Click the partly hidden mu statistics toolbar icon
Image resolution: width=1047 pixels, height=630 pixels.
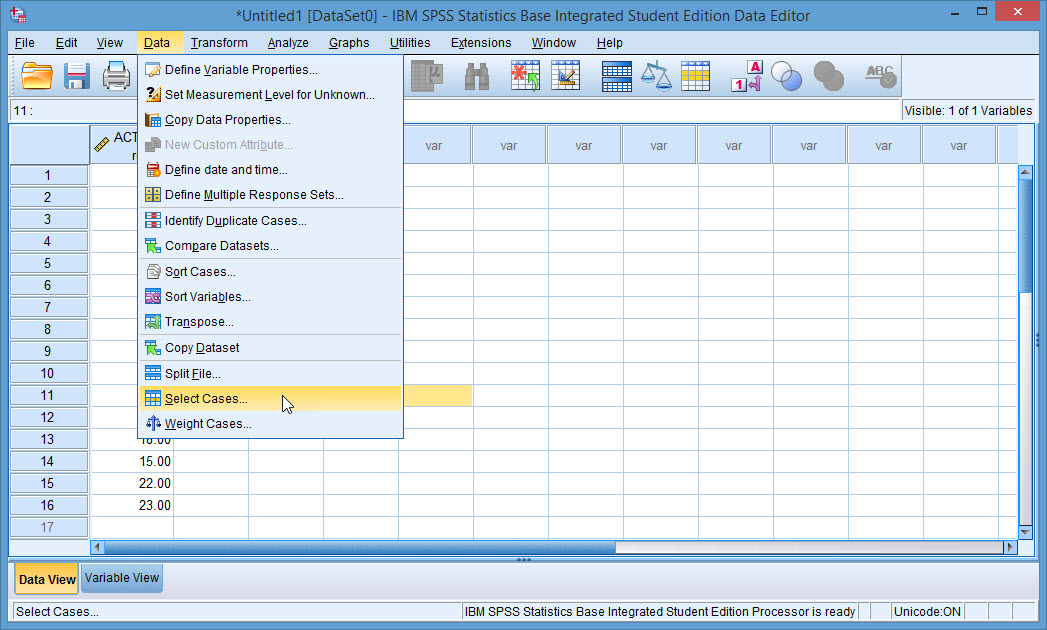click(427, 76)
